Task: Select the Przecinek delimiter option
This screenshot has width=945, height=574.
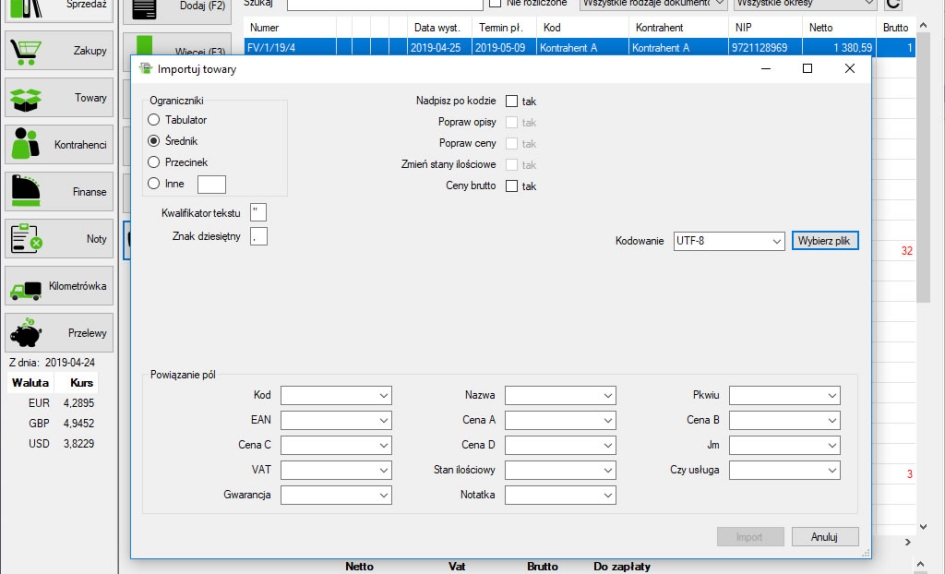Action: pos(154,162)
